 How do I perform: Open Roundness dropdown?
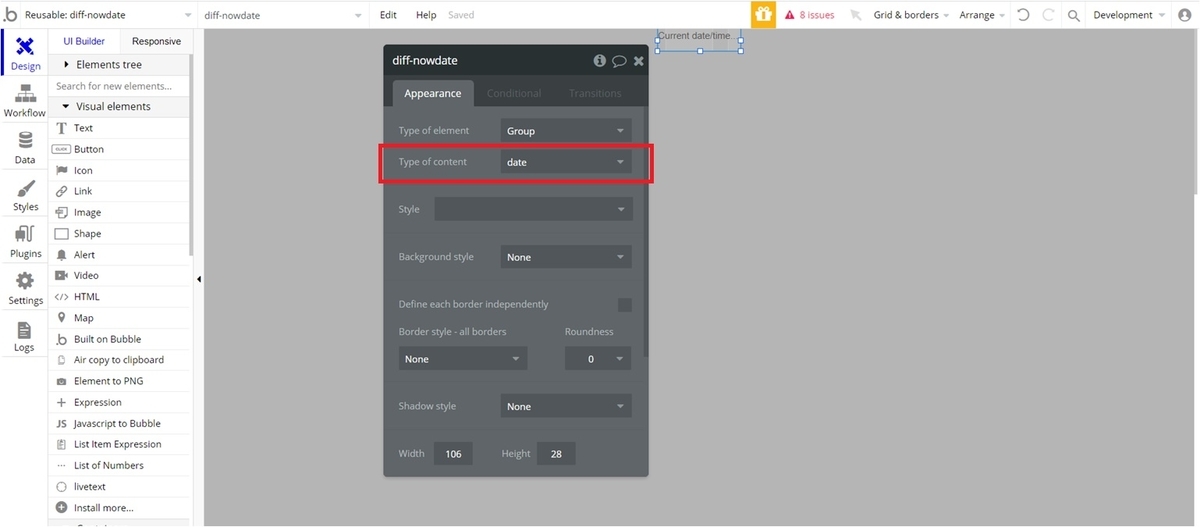(x=598, y=359)
